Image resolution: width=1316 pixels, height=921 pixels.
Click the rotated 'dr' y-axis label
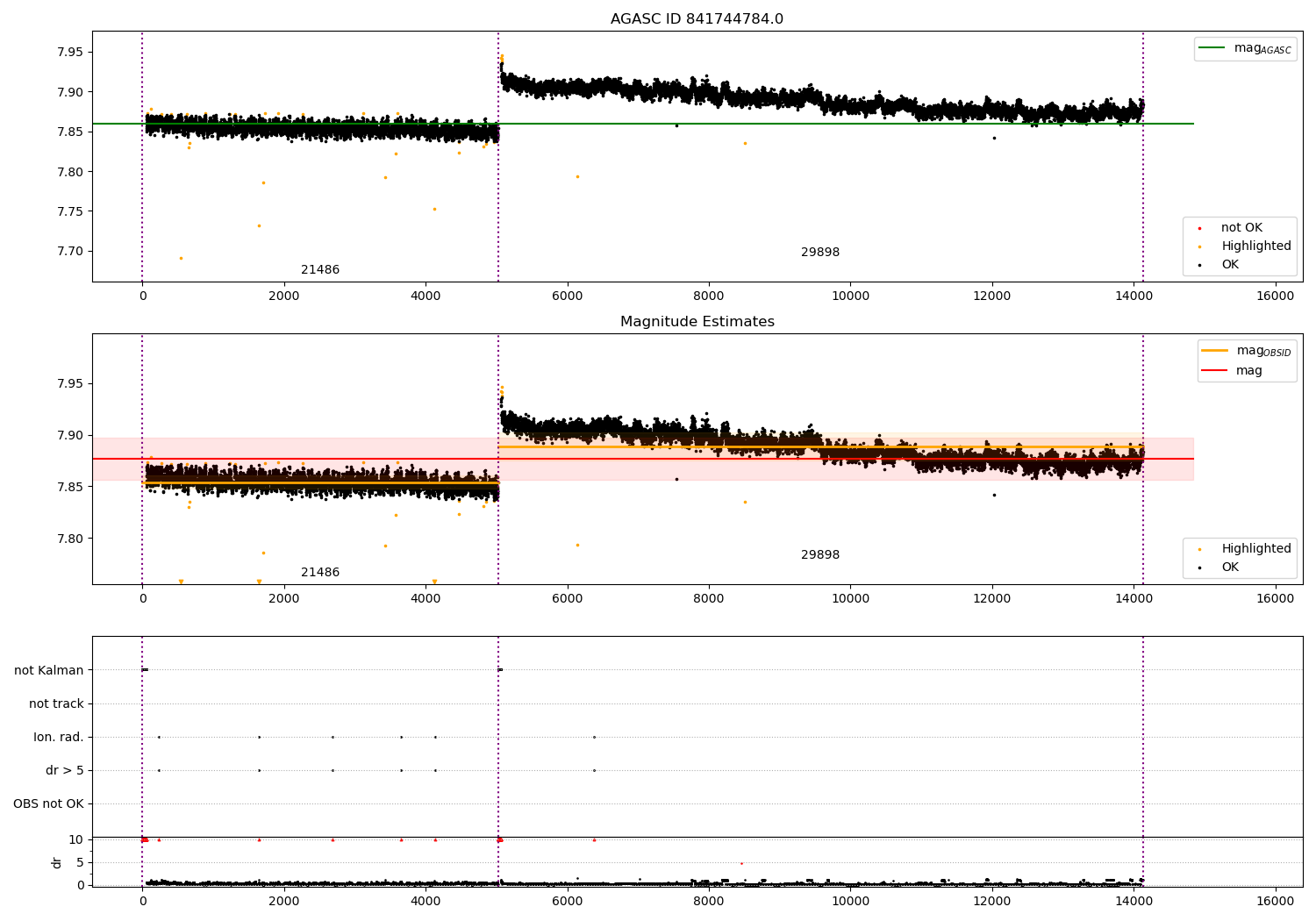coord(57,862)
